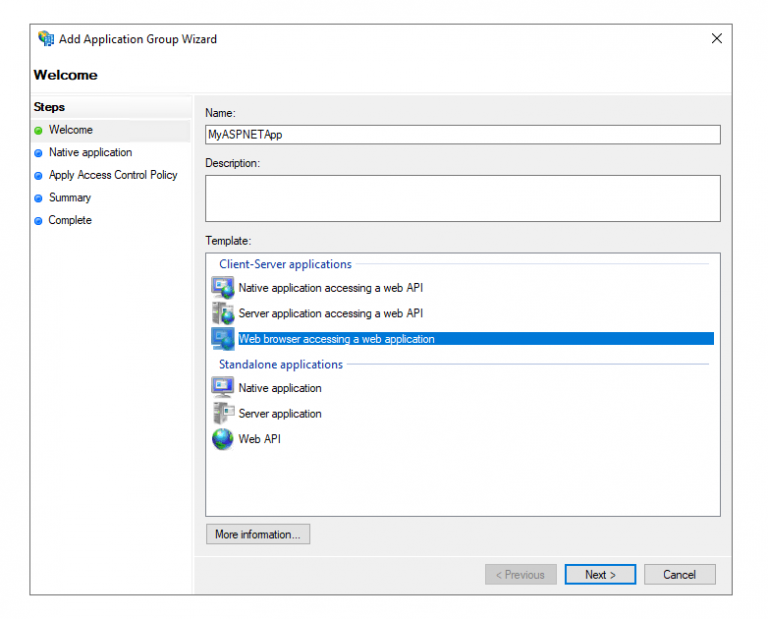
Task: Select 'Native application accessing a web API' template
Action: click(x=330, y=288)
